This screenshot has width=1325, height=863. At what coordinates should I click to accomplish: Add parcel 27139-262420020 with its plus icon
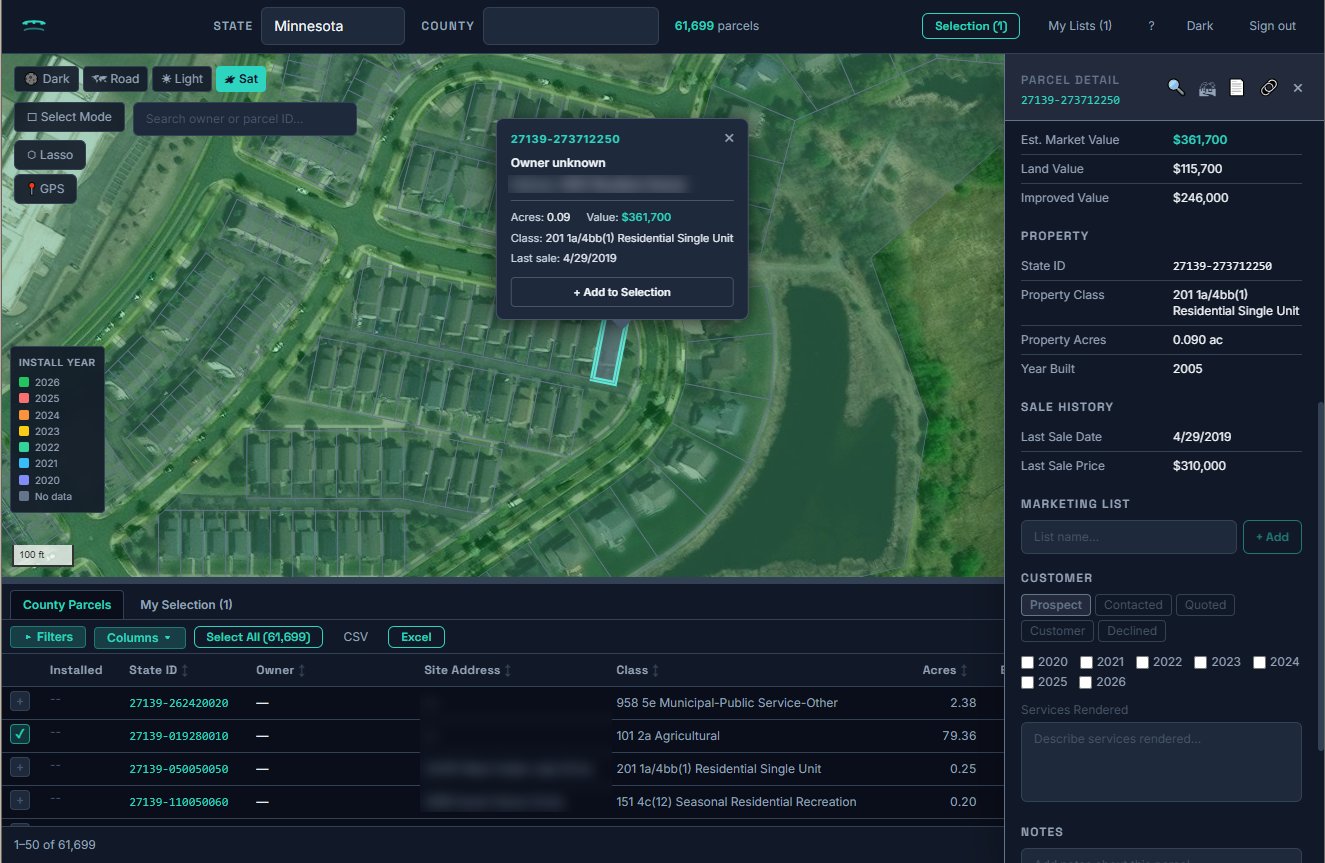coord(20,702)
